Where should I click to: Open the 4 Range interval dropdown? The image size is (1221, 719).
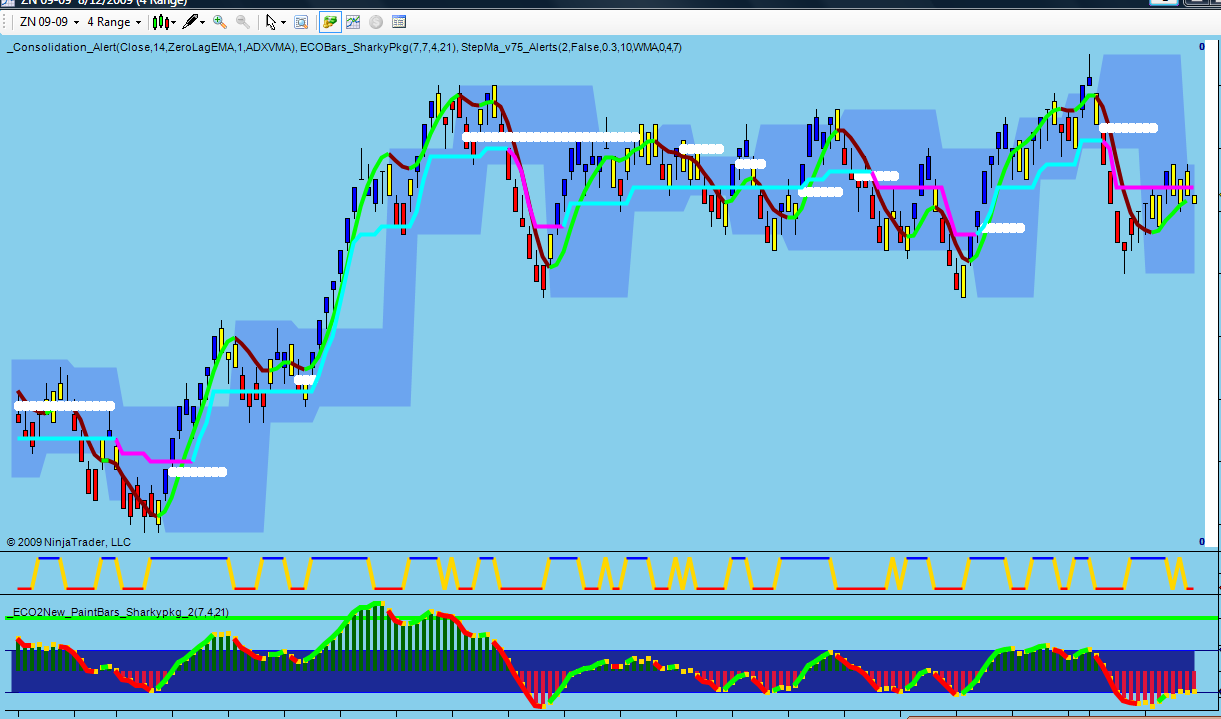tap(114, 22)
